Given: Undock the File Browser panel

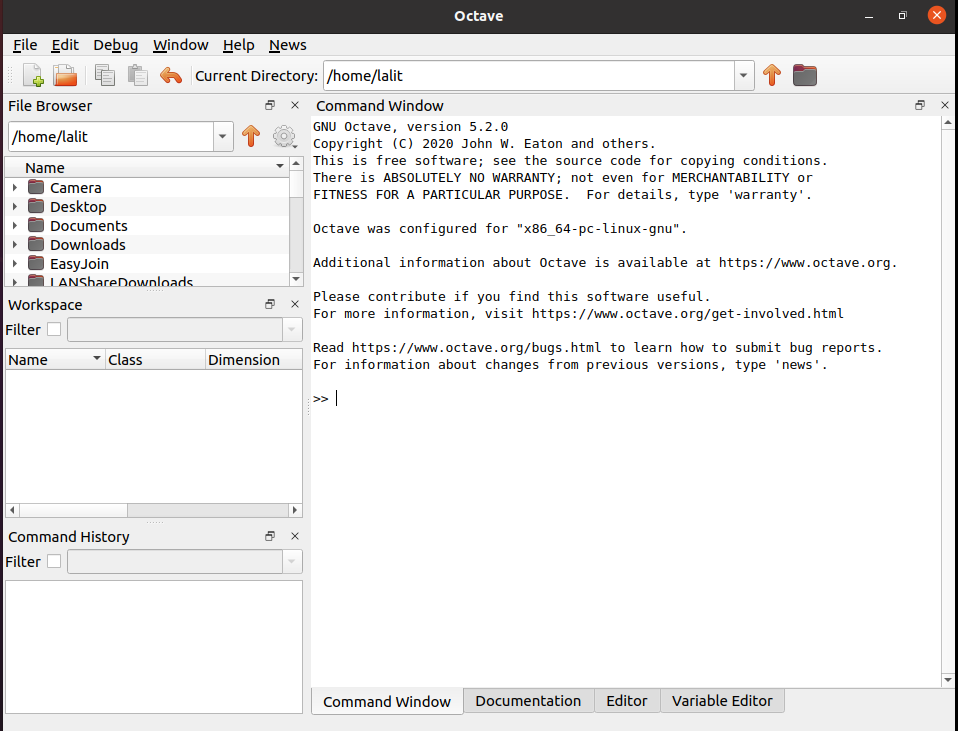Looking at the screenshot, I should point(269,105).
